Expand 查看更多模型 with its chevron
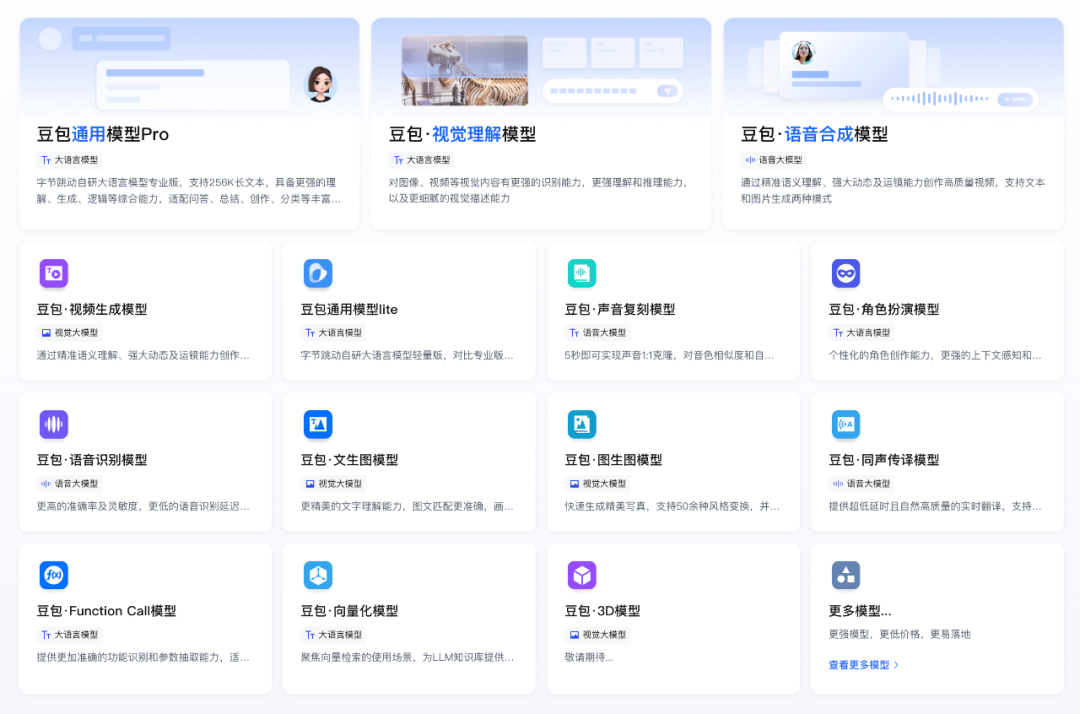Image resolution: width=1080 pixels, height=714 pixels. 864,662
